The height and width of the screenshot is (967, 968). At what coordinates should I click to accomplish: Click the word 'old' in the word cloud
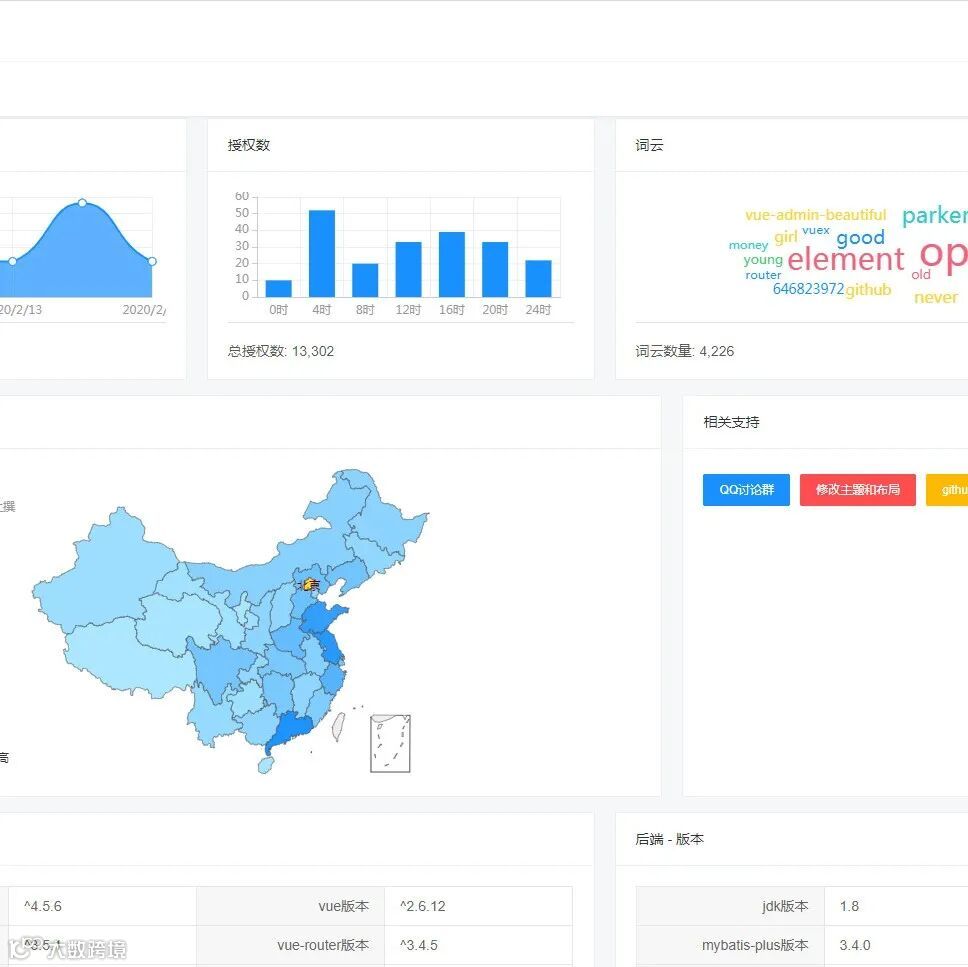tap(920, 274)
